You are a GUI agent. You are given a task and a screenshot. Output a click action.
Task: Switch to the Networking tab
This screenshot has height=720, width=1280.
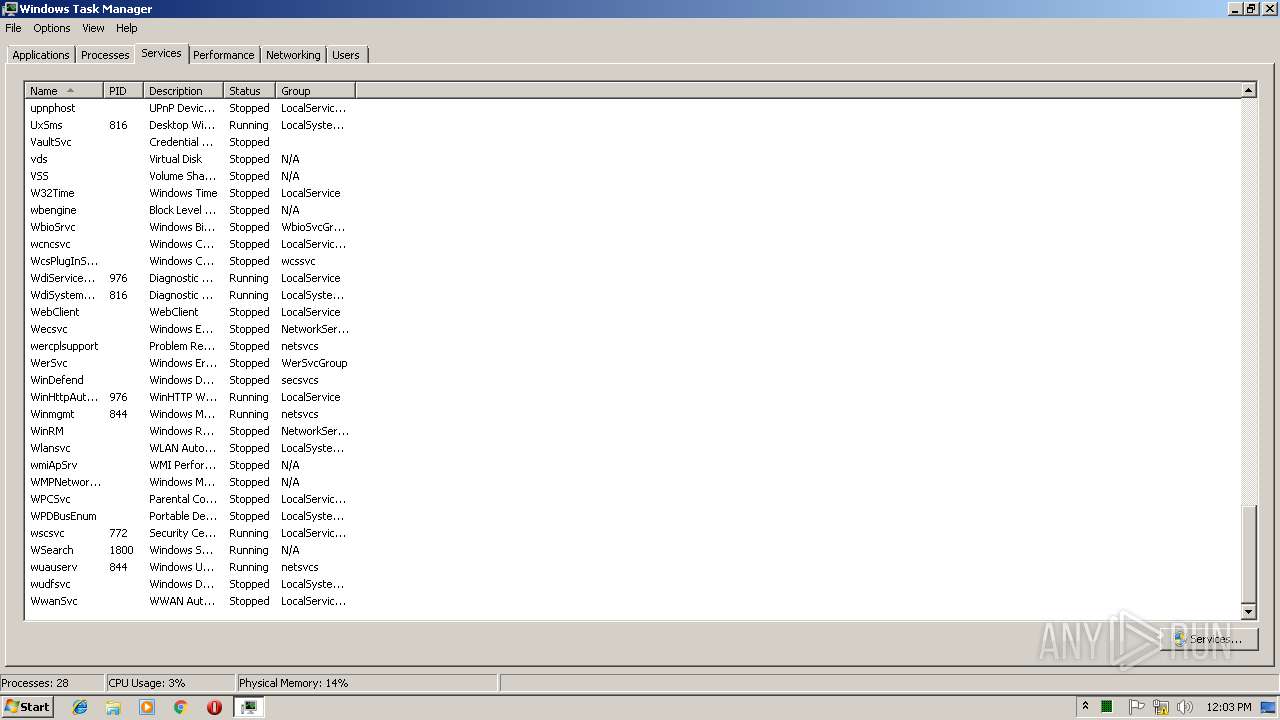(x=293, y=55)
